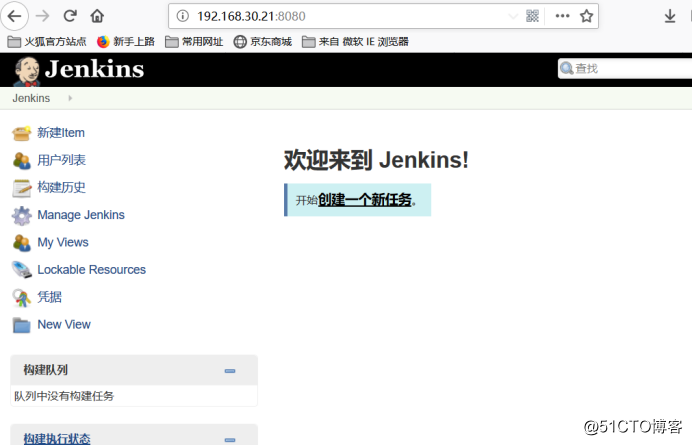Image resolution: width=692 pixels, height=445 pixels.
Task: Open the 构建历史 link
Action: [61, 187]
